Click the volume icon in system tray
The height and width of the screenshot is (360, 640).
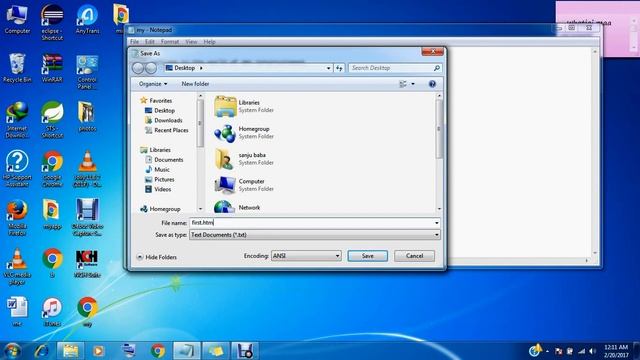point(593,351)
